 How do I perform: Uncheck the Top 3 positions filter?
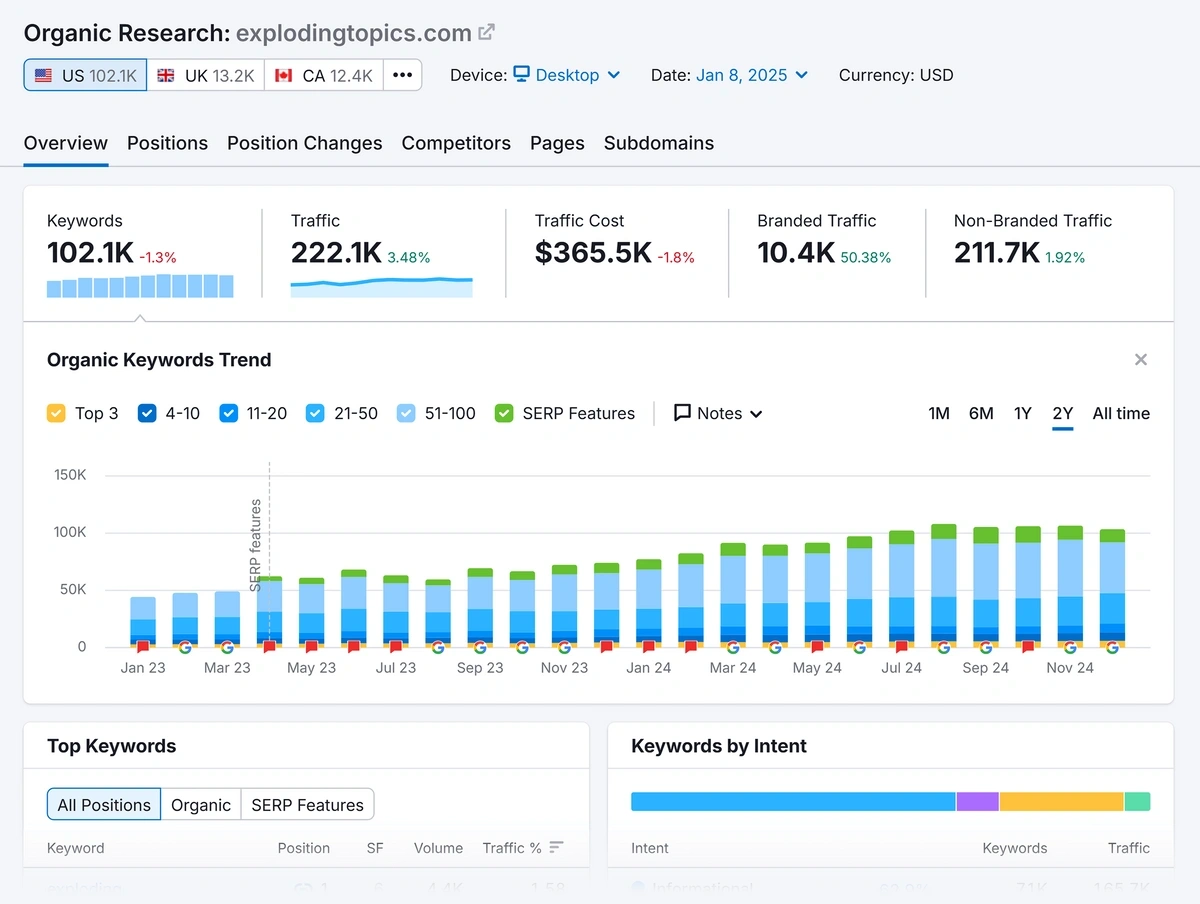(56, 413)
